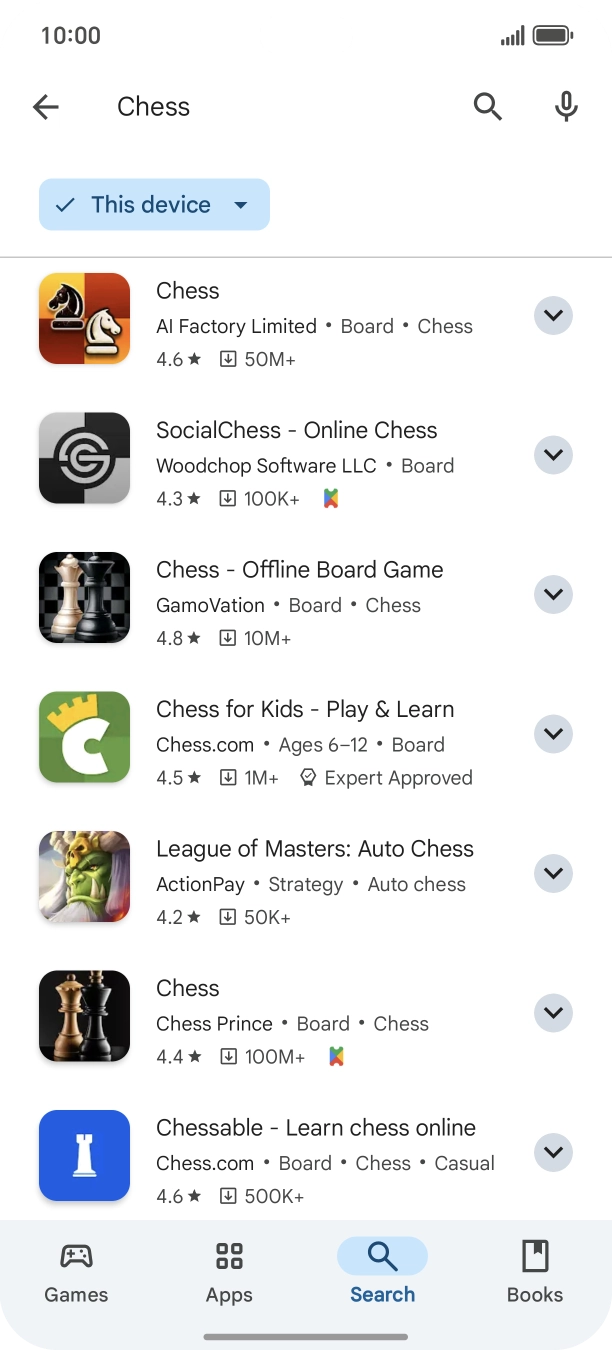
Task: Activate voice search microphone
Action: coord(566,106)
